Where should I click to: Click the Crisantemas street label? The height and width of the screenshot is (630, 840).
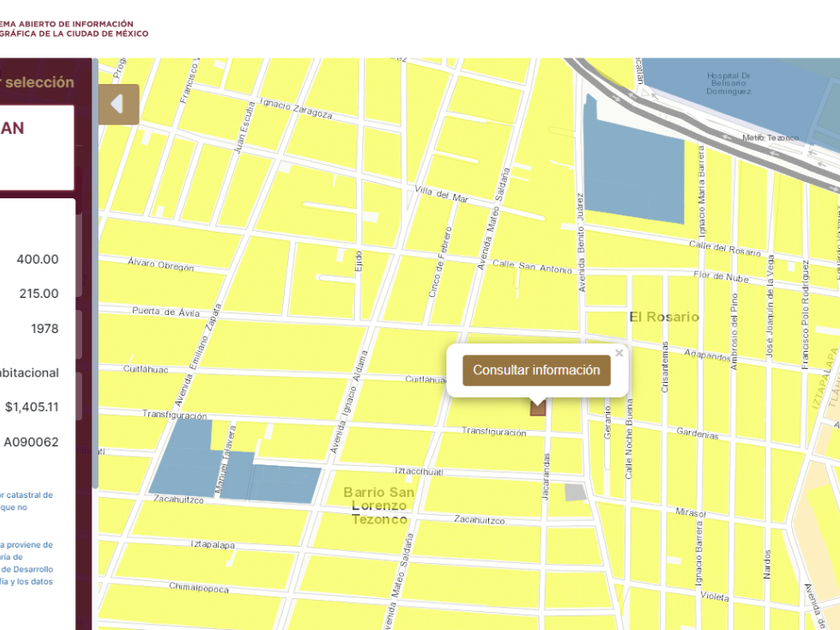665,367
